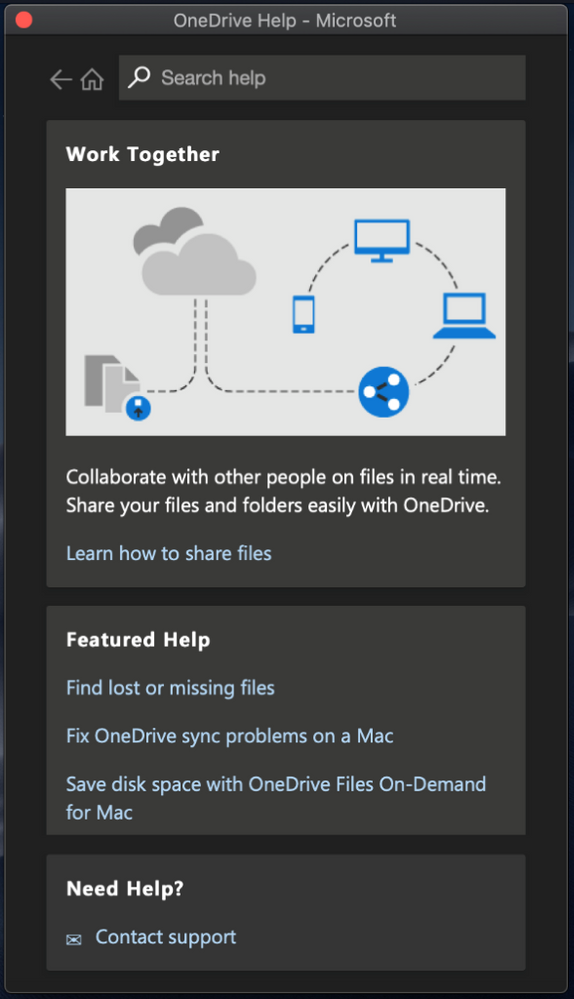Open Learn how to share files link
This screenshot has height=999, width=574.
[169, 553]
